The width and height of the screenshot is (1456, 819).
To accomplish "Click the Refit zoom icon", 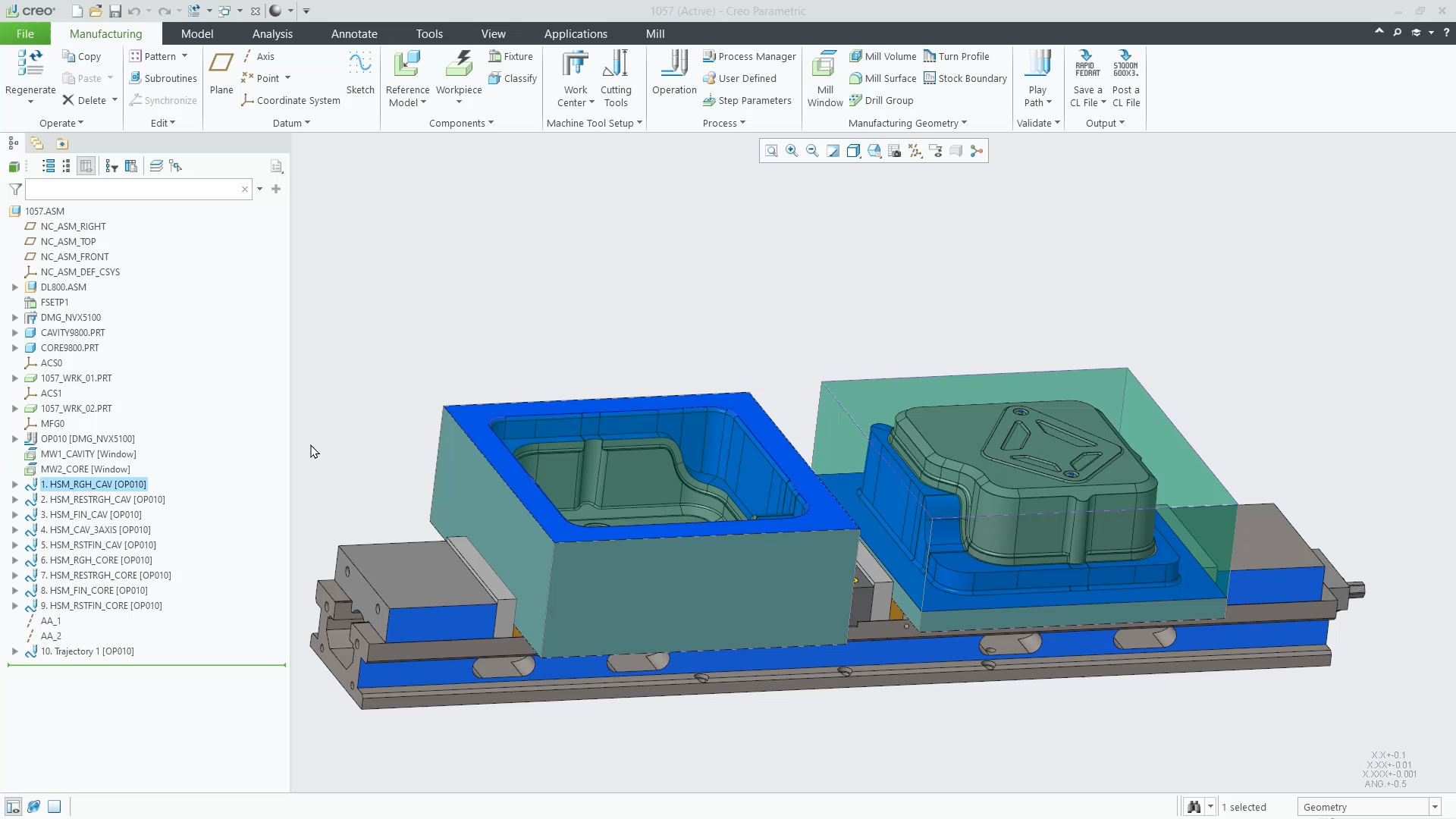I will [771, 151].
